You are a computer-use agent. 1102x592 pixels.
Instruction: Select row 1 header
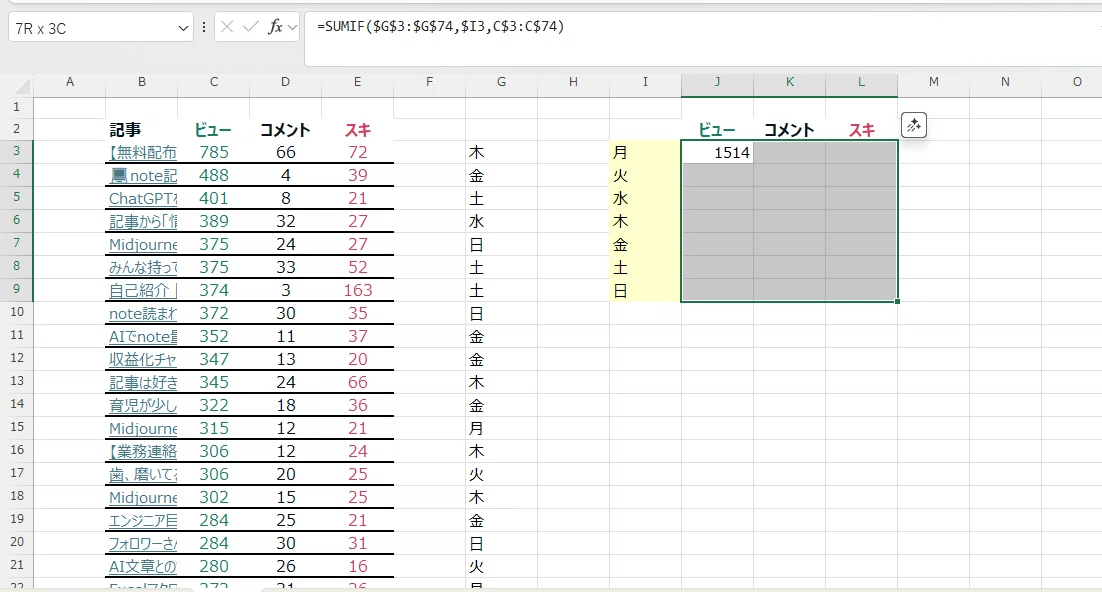[17, 107]
